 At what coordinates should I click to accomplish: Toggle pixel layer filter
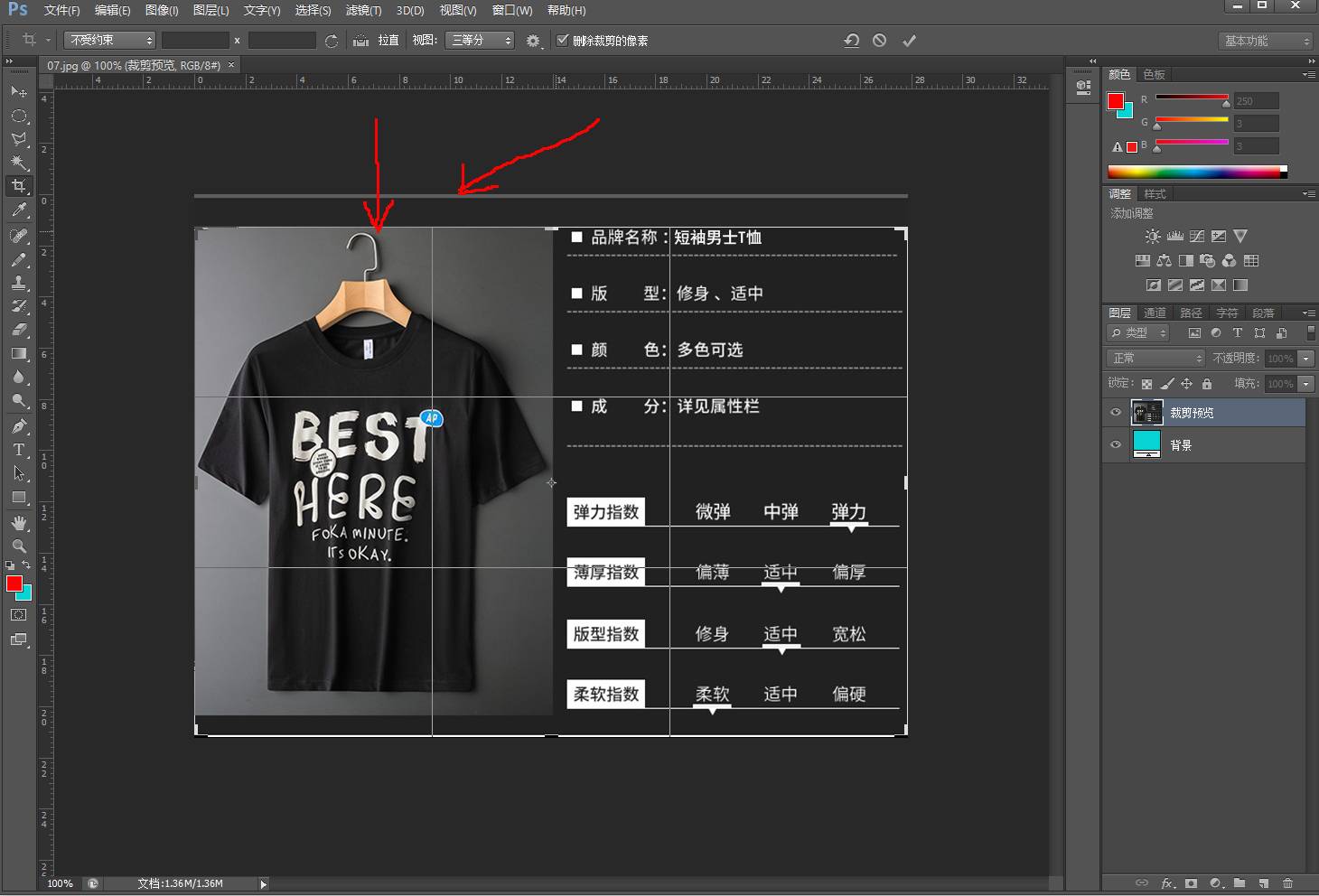click(1194, 333)
